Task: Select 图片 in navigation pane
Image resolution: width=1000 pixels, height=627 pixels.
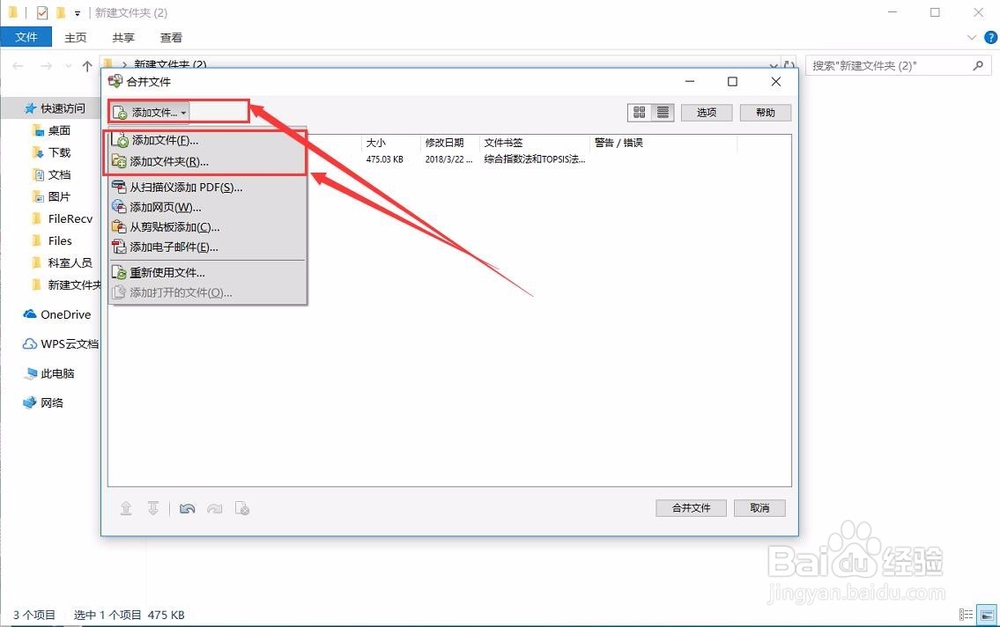Action: click(x=59, y=196)
